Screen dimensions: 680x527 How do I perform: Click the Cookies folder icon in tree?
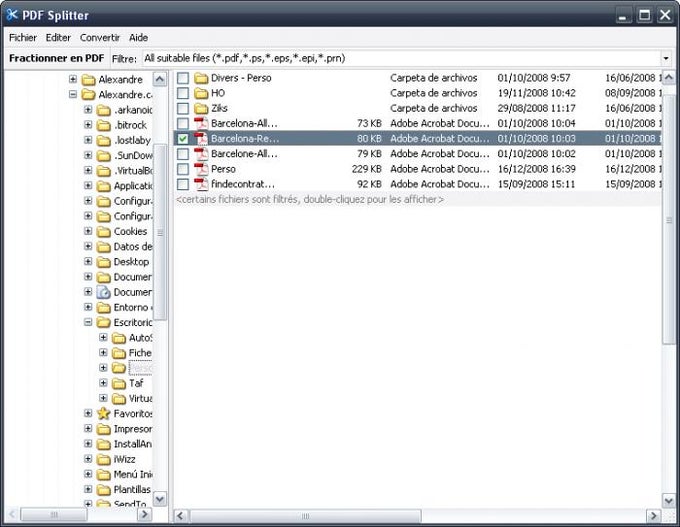pyautogui.click(x=104, y=232)
